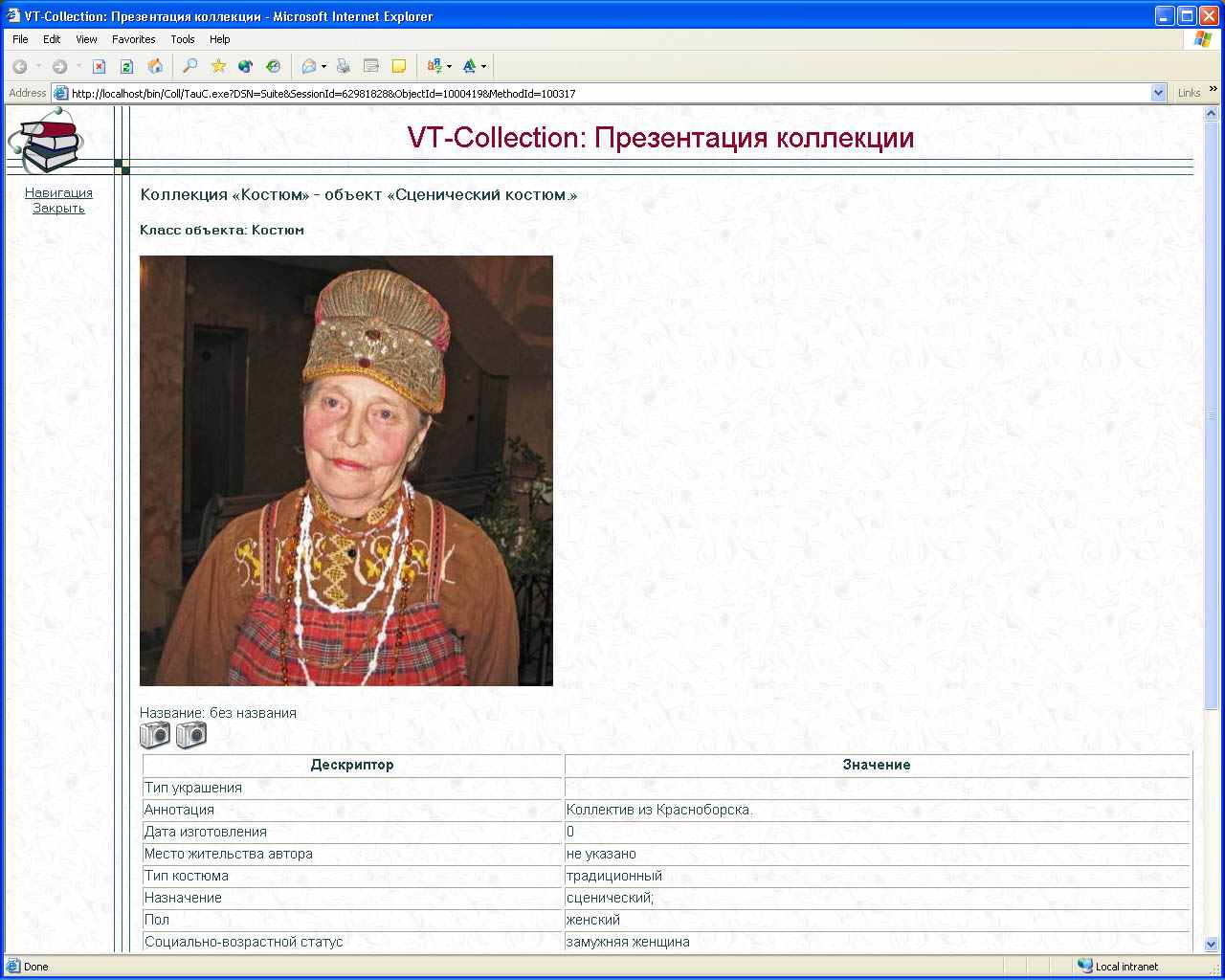Viewport: 1225px width, 980px height.
Task: Click the vertical scrollbar down arrow
Action: pyautogui.click(x=1212, y=945)
